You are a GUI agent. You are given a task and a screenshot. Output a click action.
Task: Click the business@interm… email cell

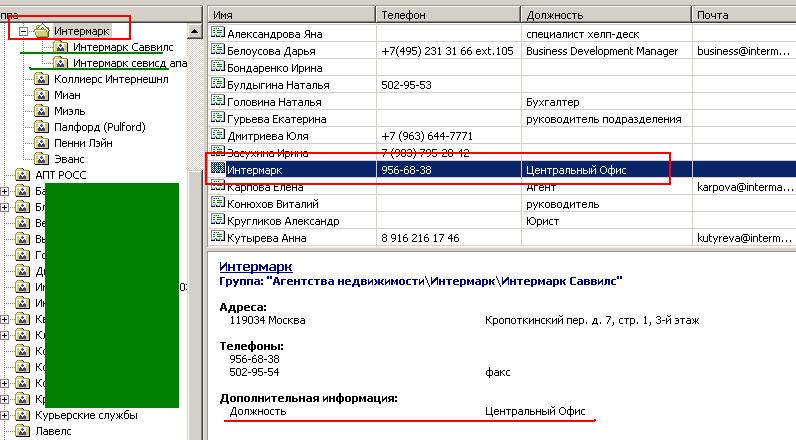pos(743,51)
